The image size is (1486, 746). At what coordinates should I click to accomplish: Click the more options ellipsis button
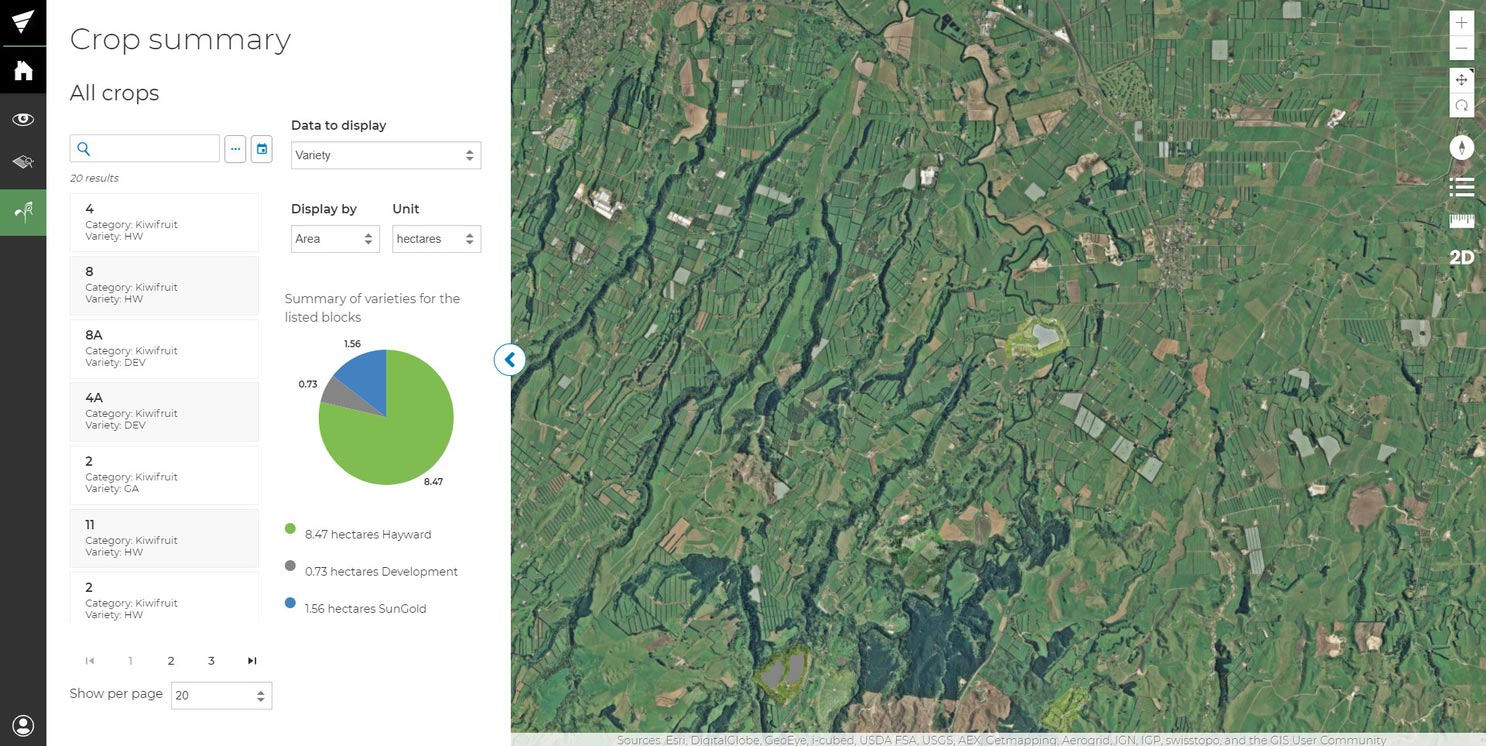[x=235, y=149]
